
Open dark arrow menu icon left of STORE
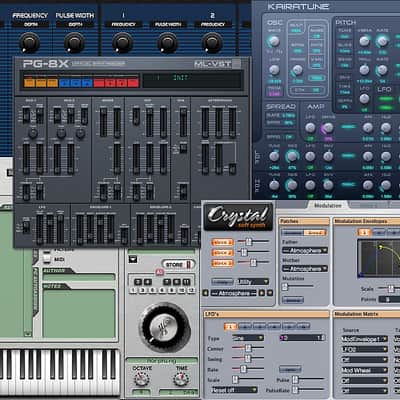pos(133,259)
